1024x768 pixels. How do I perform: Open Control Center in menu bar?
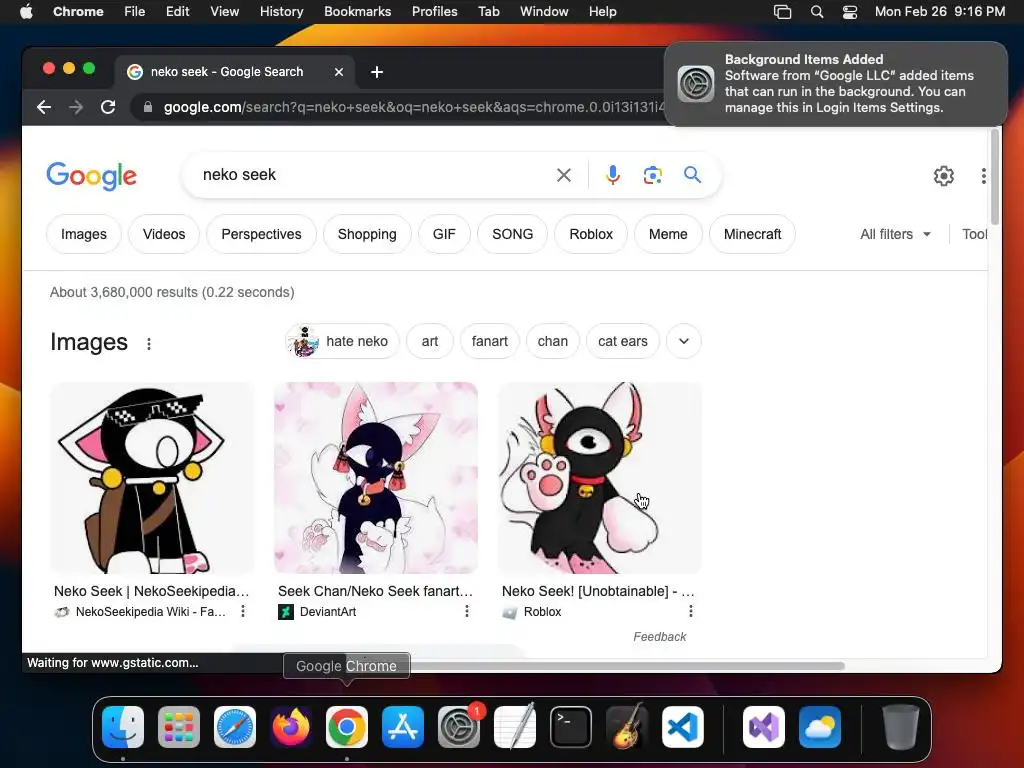850,12
